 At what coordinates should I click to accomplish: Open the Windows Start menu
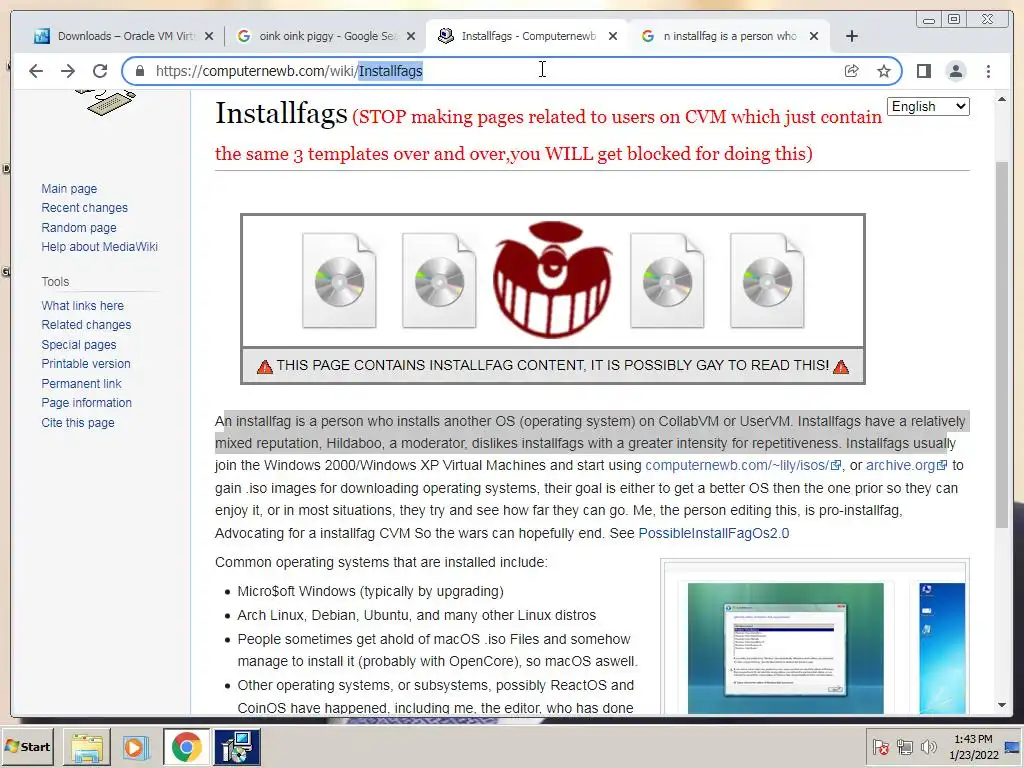27,746
